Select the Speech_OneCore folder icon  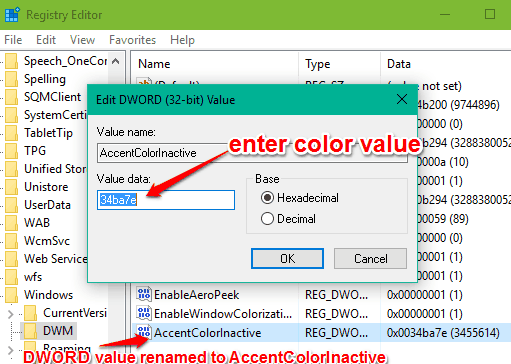click(12, 61)
